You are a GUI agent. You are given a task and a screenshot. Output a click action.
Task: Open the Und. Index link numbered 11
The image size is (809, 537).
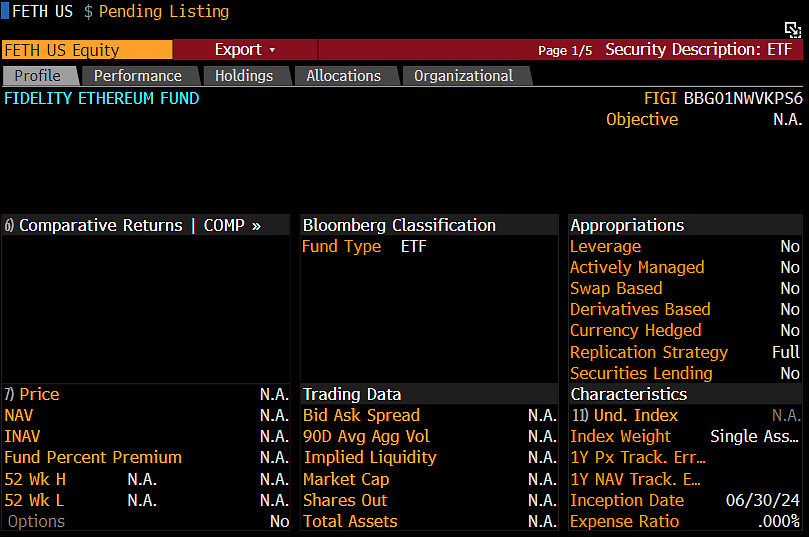point(624,415)
